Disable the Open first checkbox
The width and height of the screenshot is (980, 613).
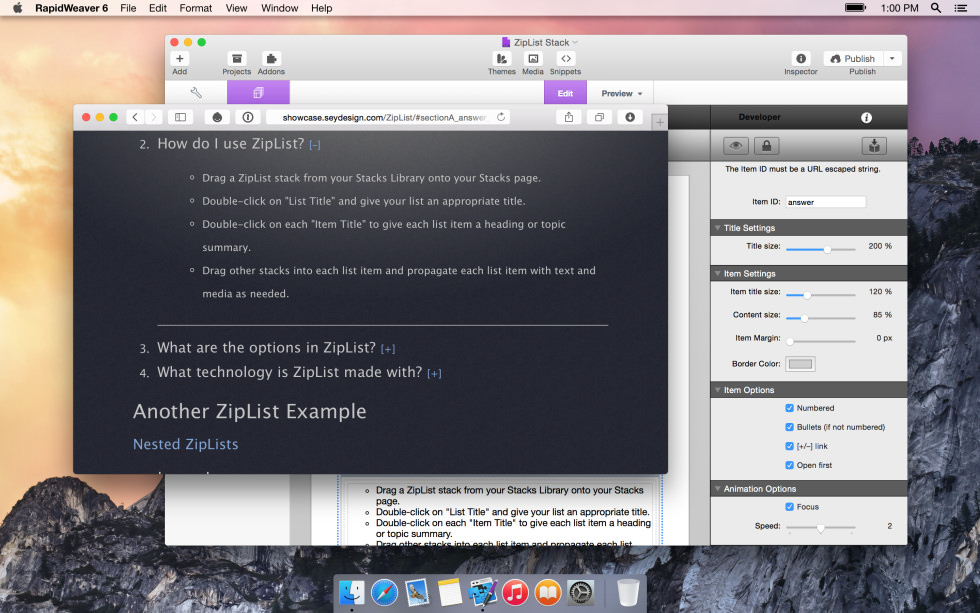pyautogui.click(x=789, y=466)
